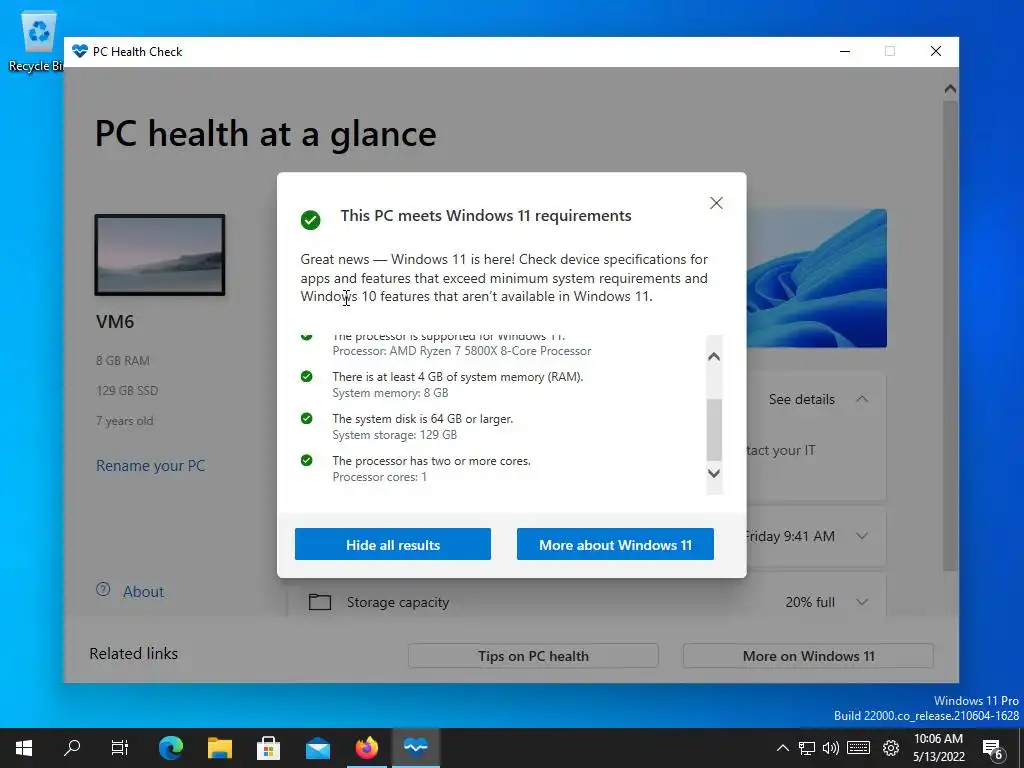
Task: Select text 'System storage: 129 GB'
Action: (394, 434)
